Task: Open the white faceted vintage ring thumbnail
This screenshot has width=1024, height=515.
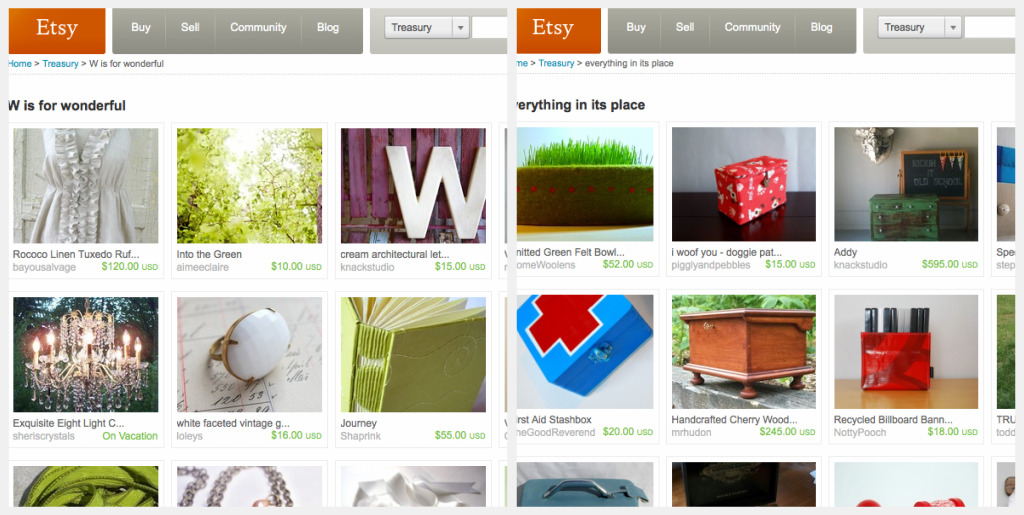Action: pyautogui.click(x=249, y=354)
